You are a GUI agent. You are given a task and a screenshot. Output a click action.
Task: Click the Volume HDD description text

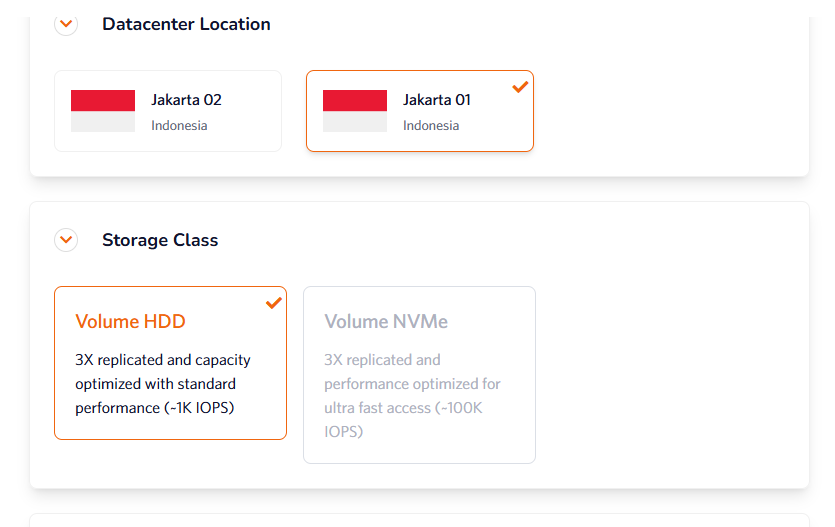[162, 383]
